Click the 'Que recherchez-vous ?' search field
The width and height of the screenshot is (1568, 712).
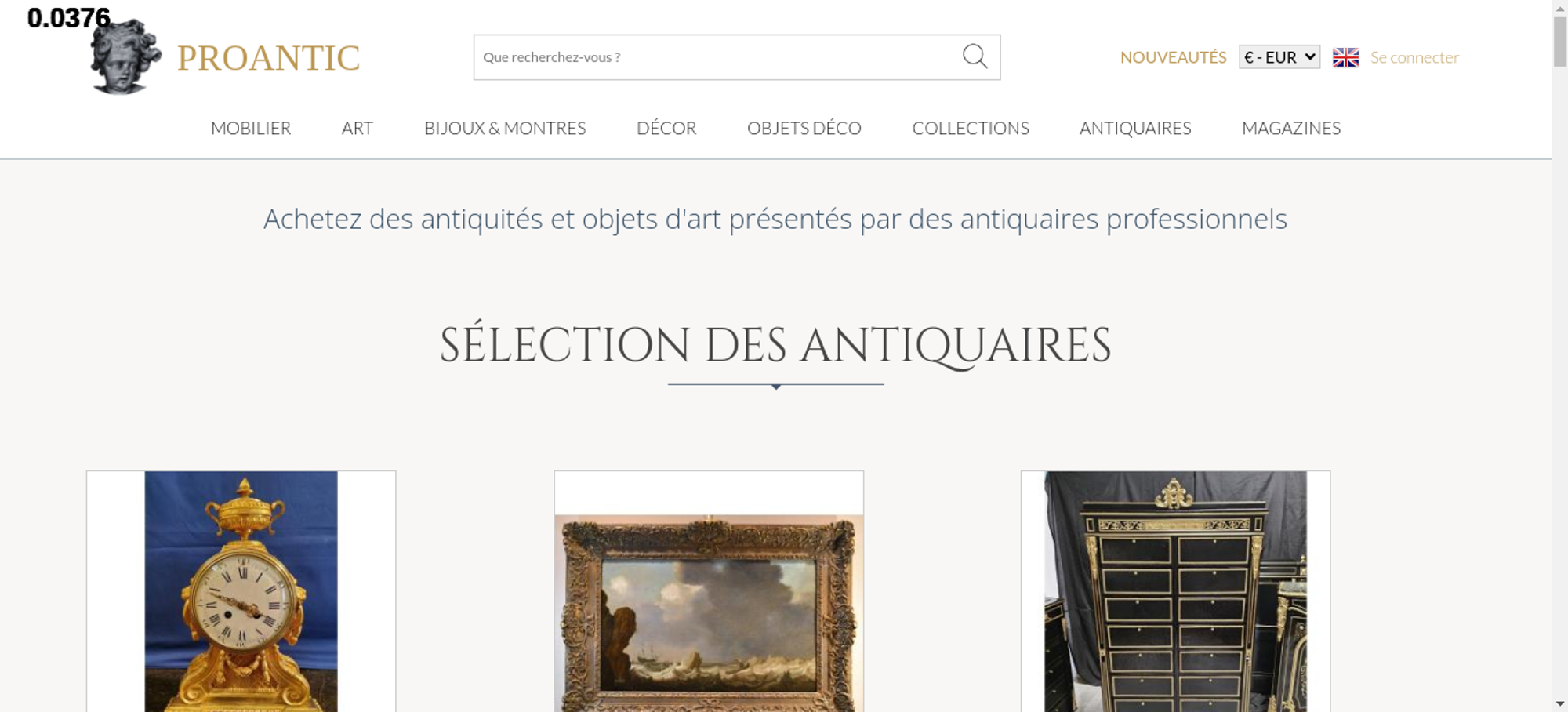[717, 57]
